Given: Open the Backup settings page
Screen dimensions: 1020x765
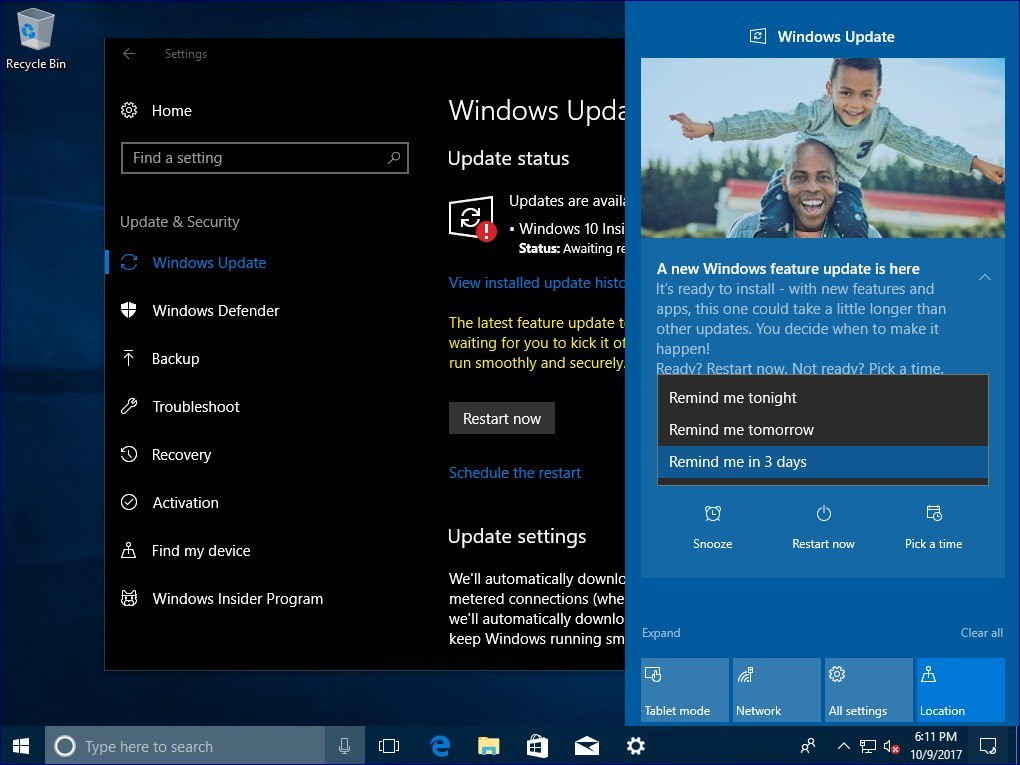Looking at the screenshot, I should (175, 358).
